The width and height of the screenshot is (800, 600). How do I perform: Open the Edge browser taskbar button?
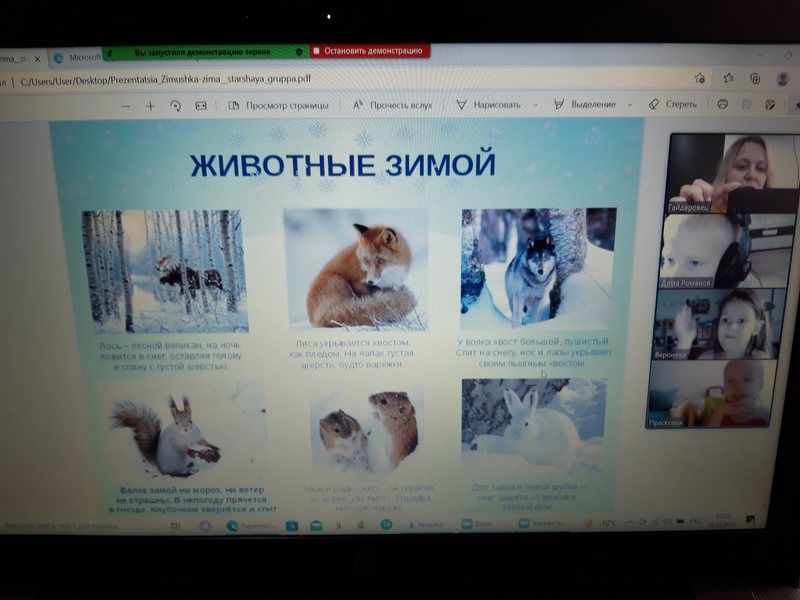click(251, 525)
